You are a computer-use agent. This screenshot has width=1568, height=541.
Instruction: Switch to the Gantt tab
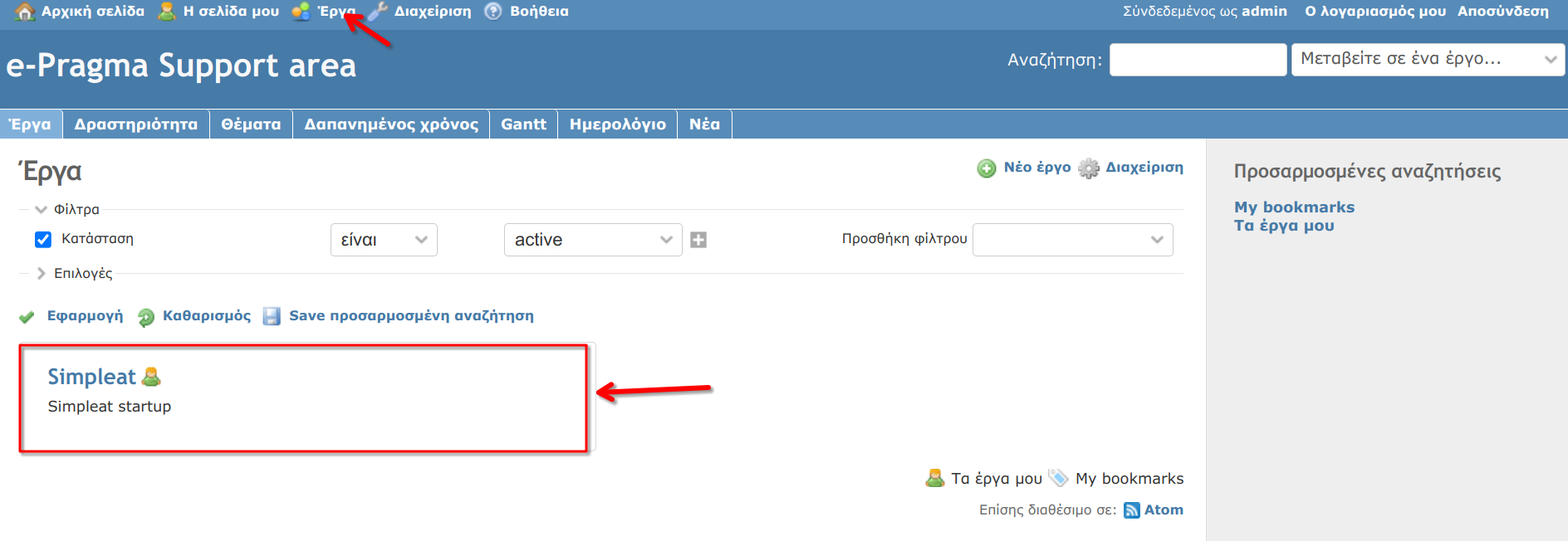[x=523, y=124]
